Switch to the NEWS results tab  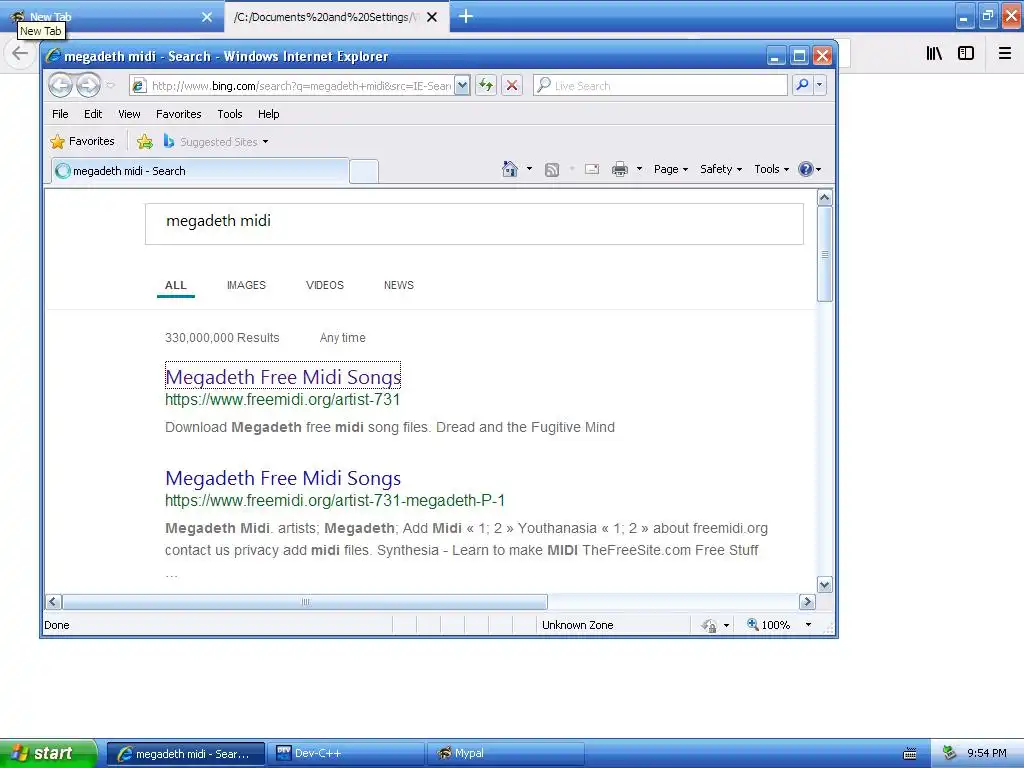(399, 285)
